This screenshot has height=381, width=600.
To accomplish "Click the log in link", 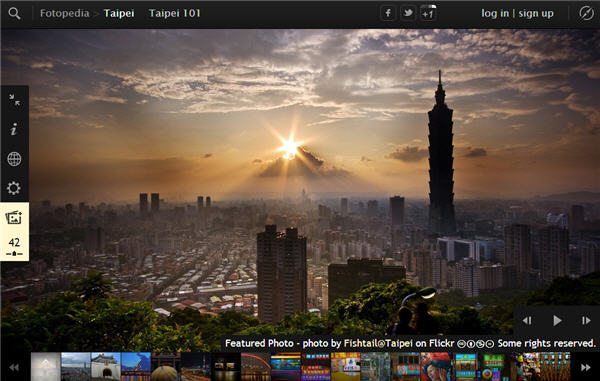I will pos(495,13).
